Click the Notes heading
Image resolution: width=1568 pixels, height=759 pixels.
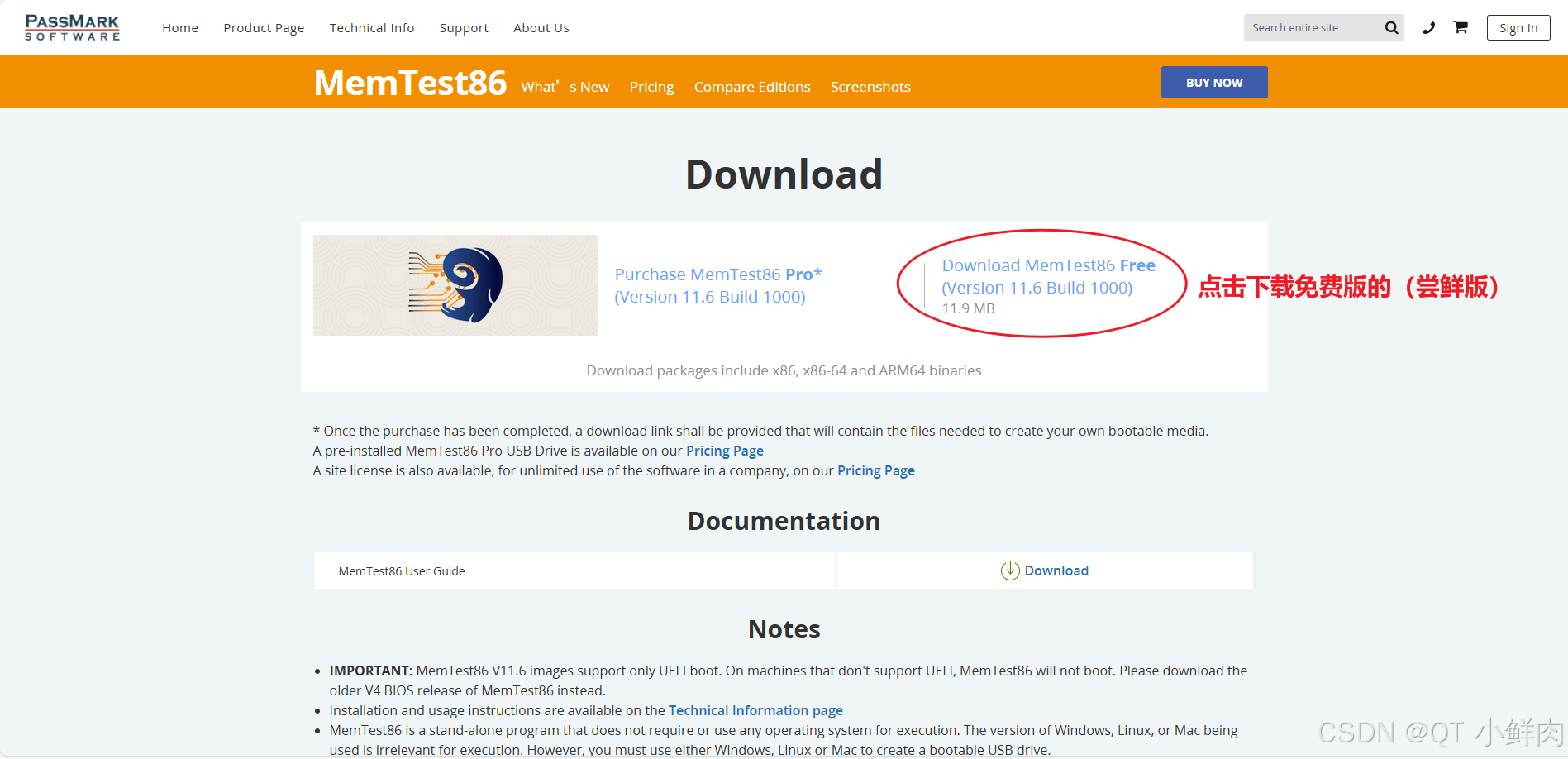(x=784, y=629)
